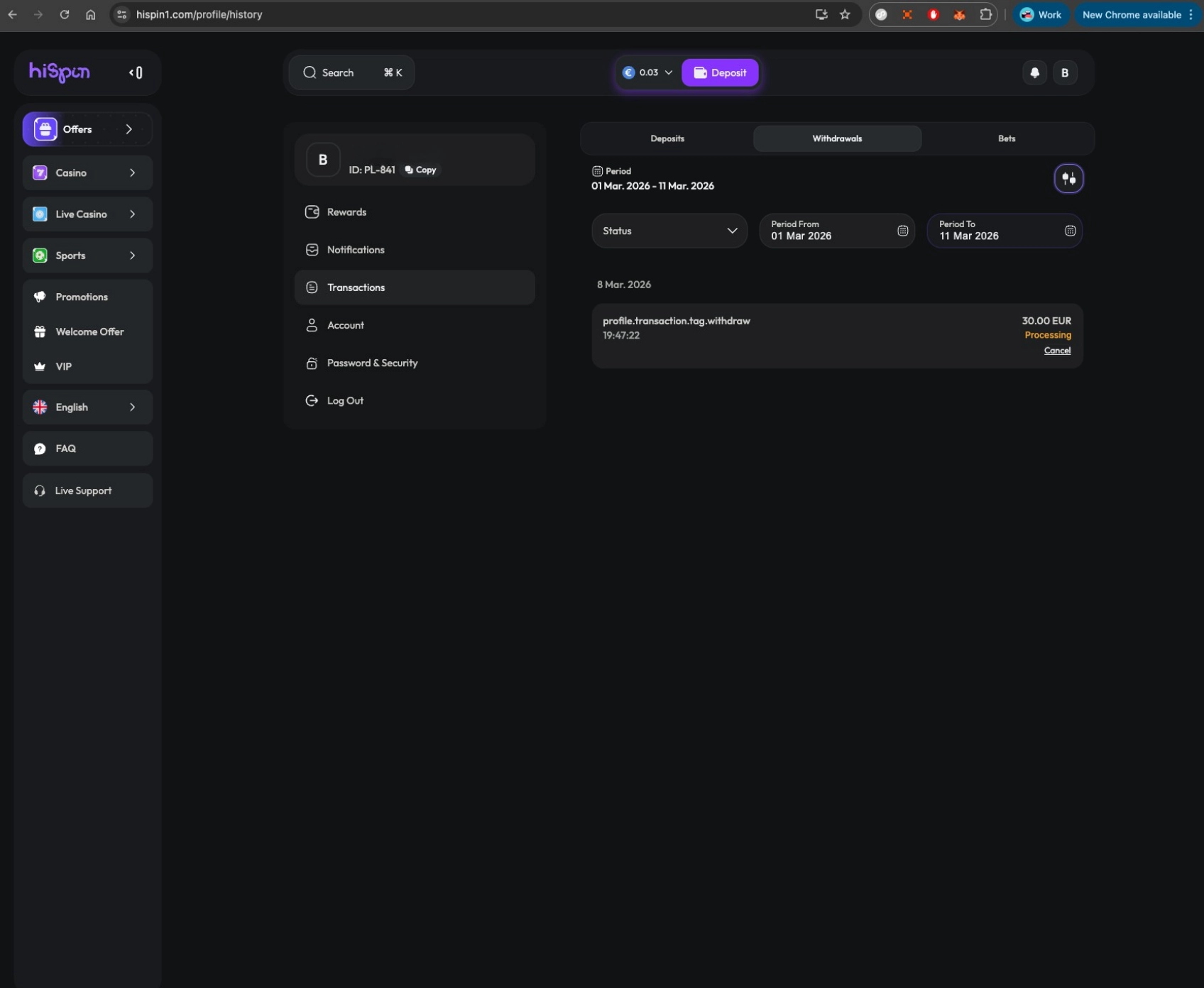Expand the English language chevron
The width and height of the screenshot is (1204, 988).
132,407
